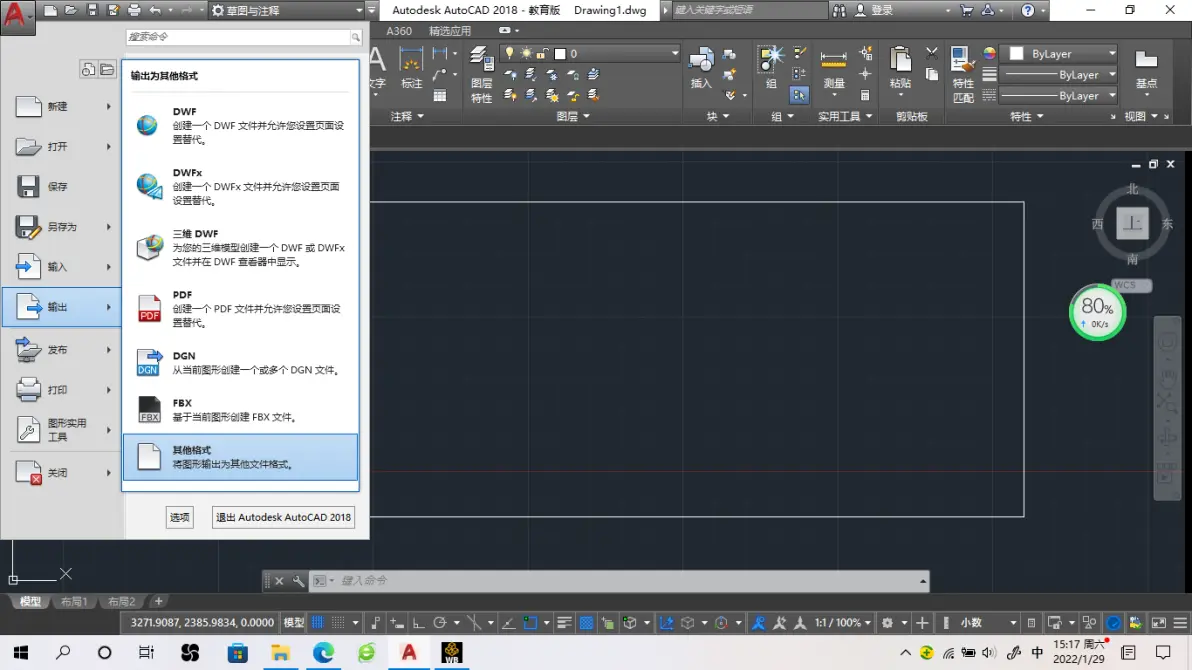1192x670 pixels.
Task: Click the AutoCAD application menu logo button
Action: (17, 16)
